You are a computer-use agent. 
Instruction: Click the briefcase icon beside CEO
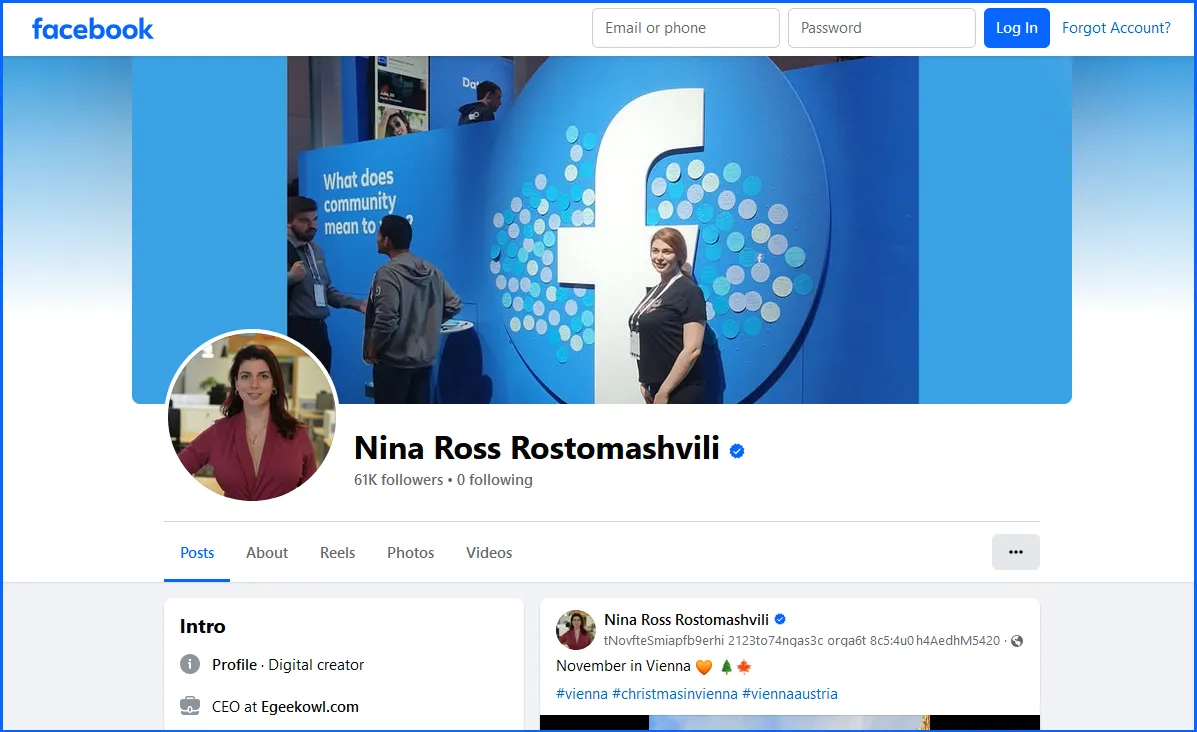tap(190, 706)
